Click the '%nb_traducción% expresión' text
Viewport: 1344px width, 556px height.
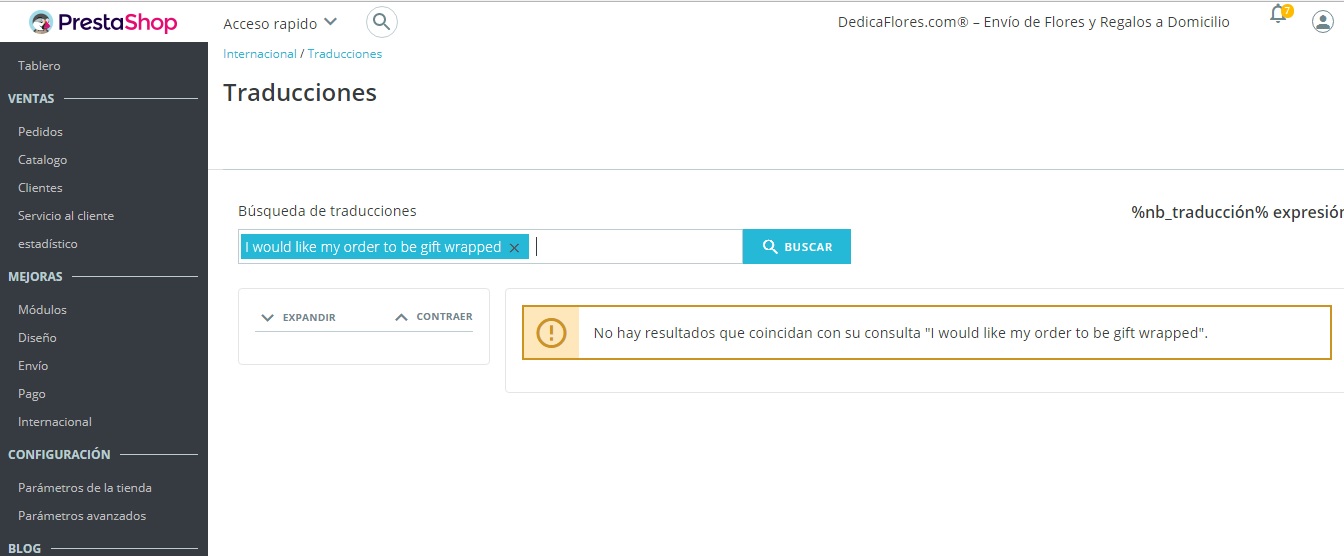[x=1238, y=212]
